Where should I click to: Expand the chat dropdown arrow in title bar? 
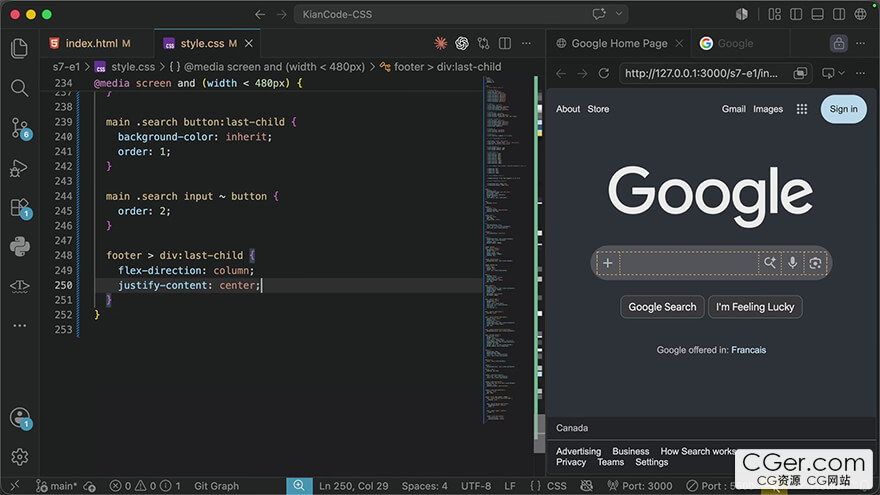pyautogui.click(x=618, y=14)
